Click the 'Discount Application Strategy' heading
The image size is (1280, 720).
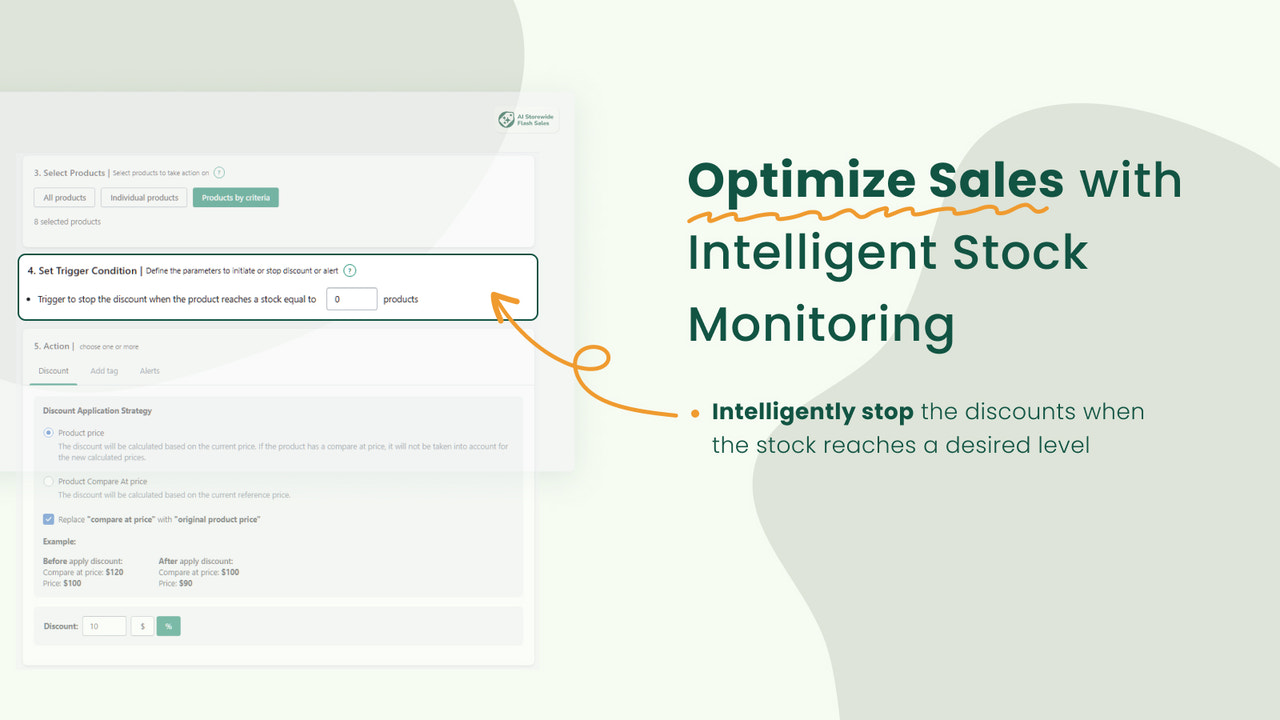pyautogui.click(x=97, y=411)
